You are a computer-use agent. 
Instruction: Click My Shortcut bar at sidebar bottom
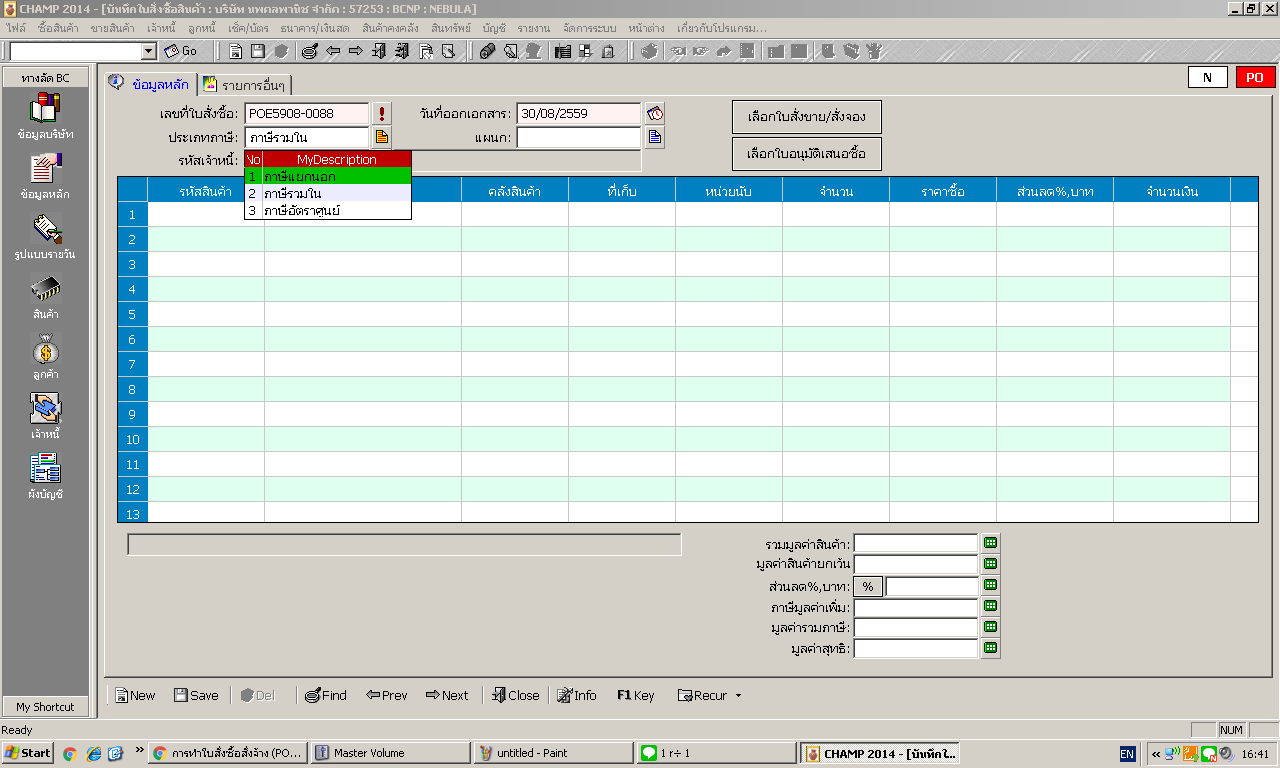coord(45,707)
